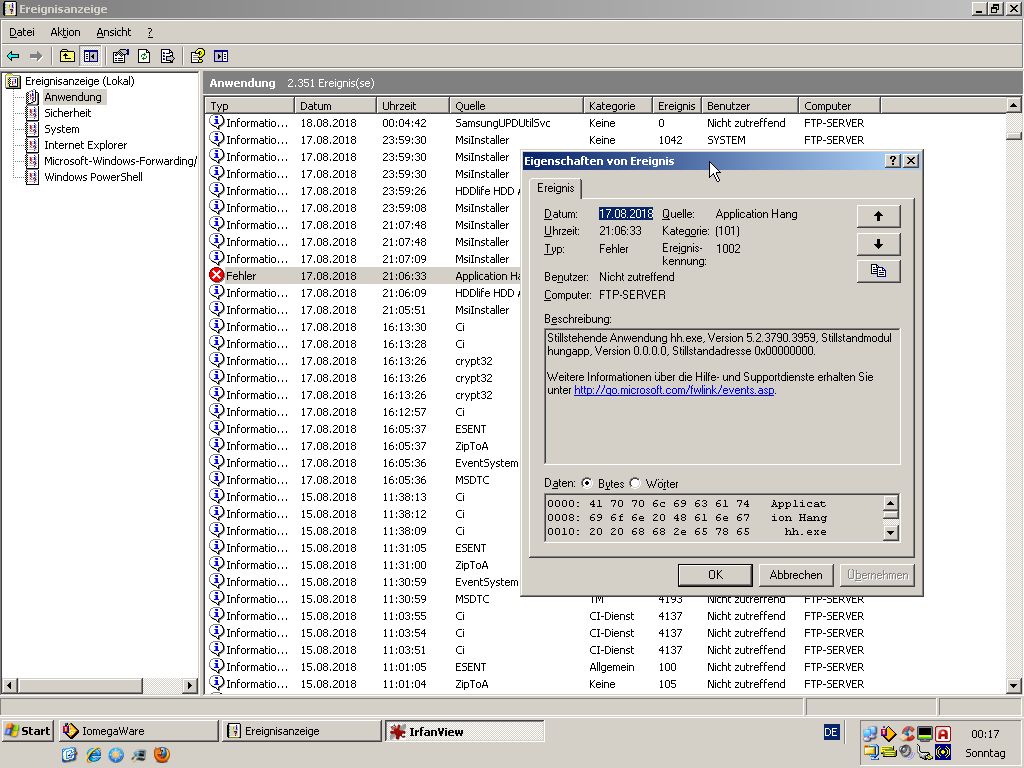1024x768 pixels.
Task: Click the refresh toolbar icon
Action: click(x=144, y=56)
